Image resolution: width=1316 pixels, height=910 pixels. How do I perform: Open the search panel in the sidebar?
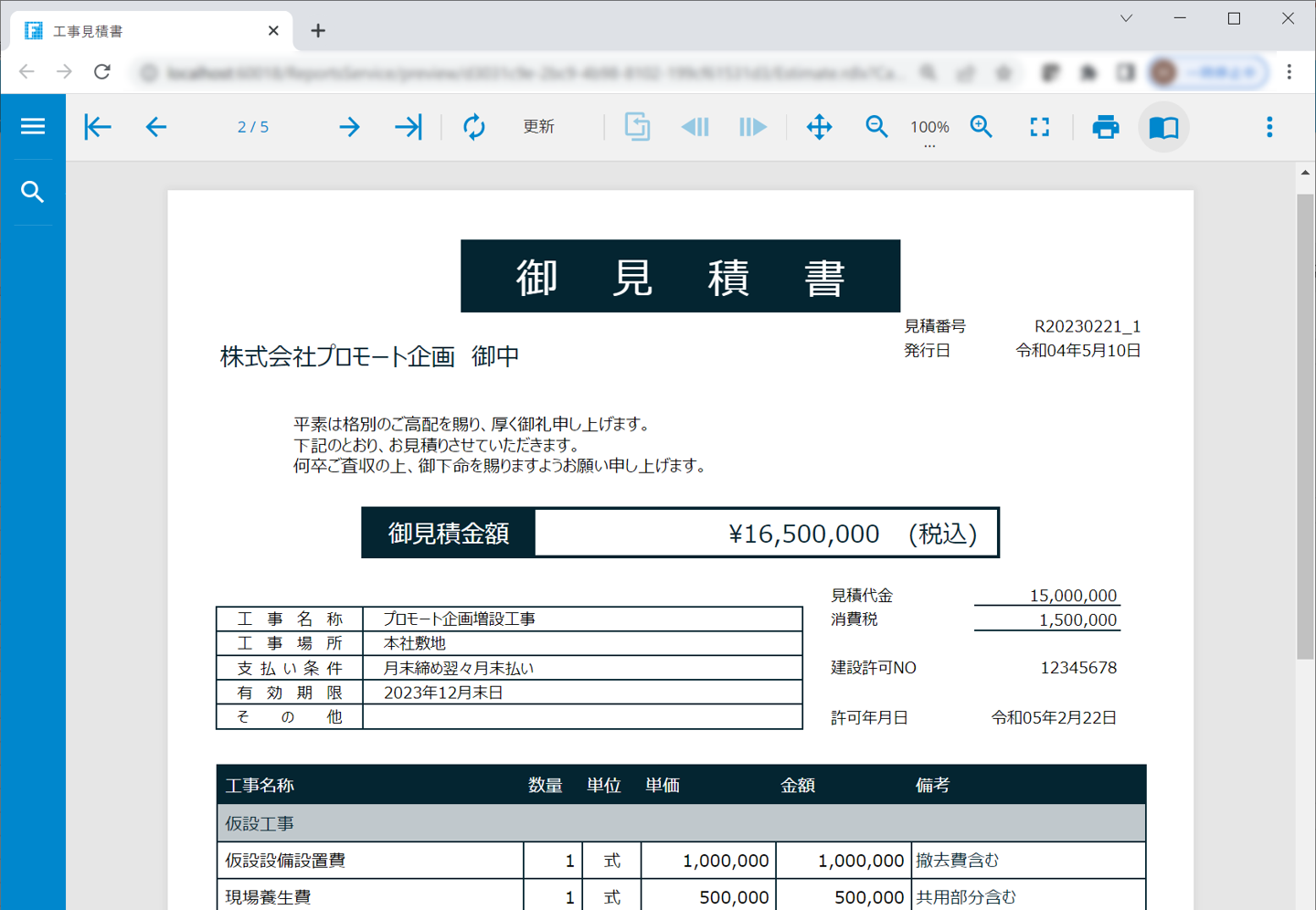click(33, 192)
